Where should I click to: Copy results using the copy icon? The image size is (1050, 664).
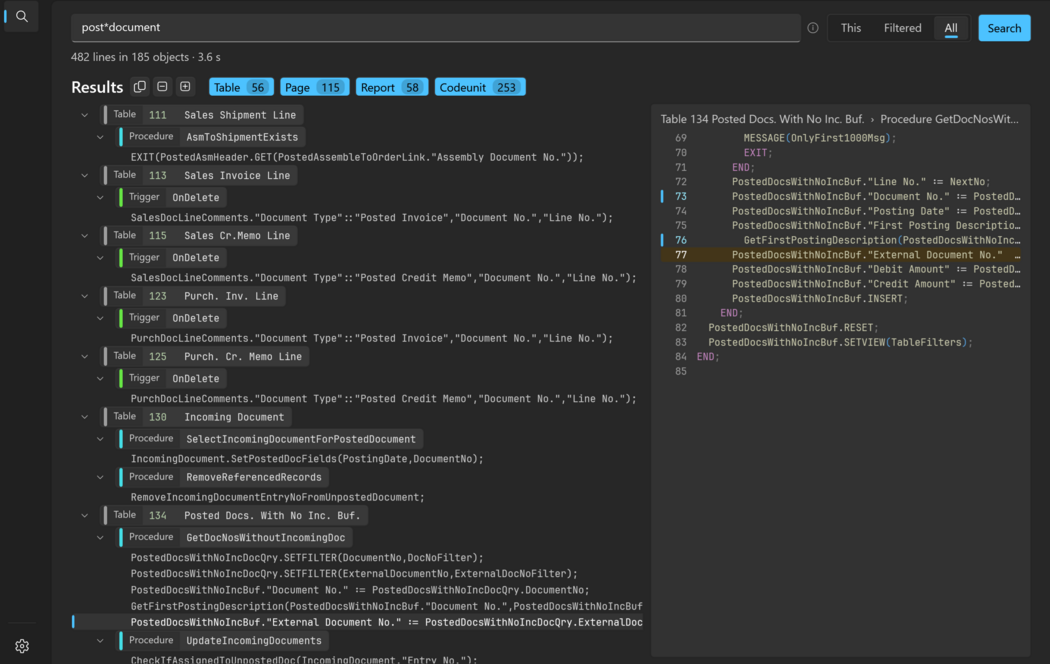[140, 87]
